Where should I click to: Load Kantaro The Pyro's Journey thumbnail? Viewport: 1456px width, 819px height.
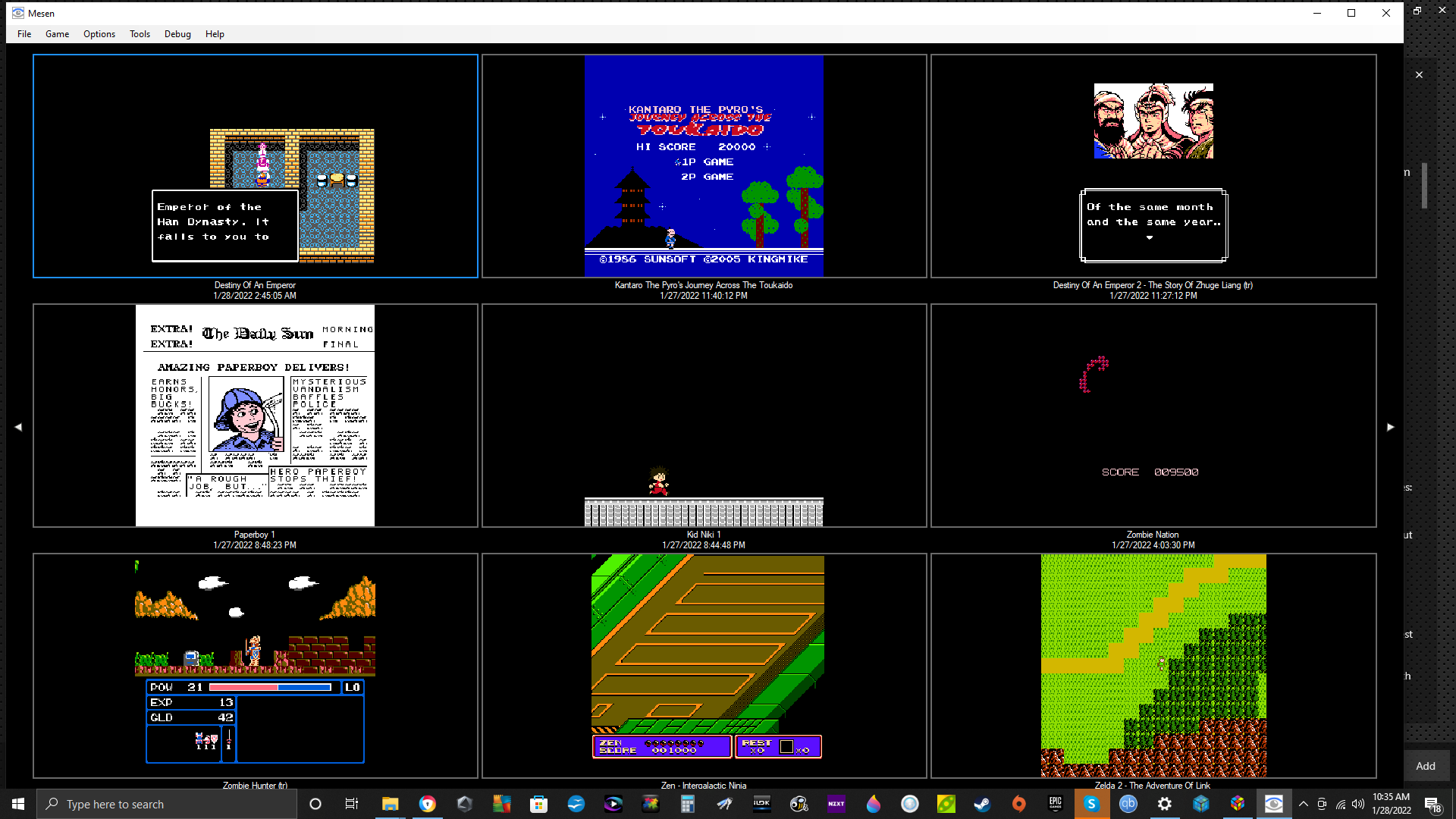point(704,166)
